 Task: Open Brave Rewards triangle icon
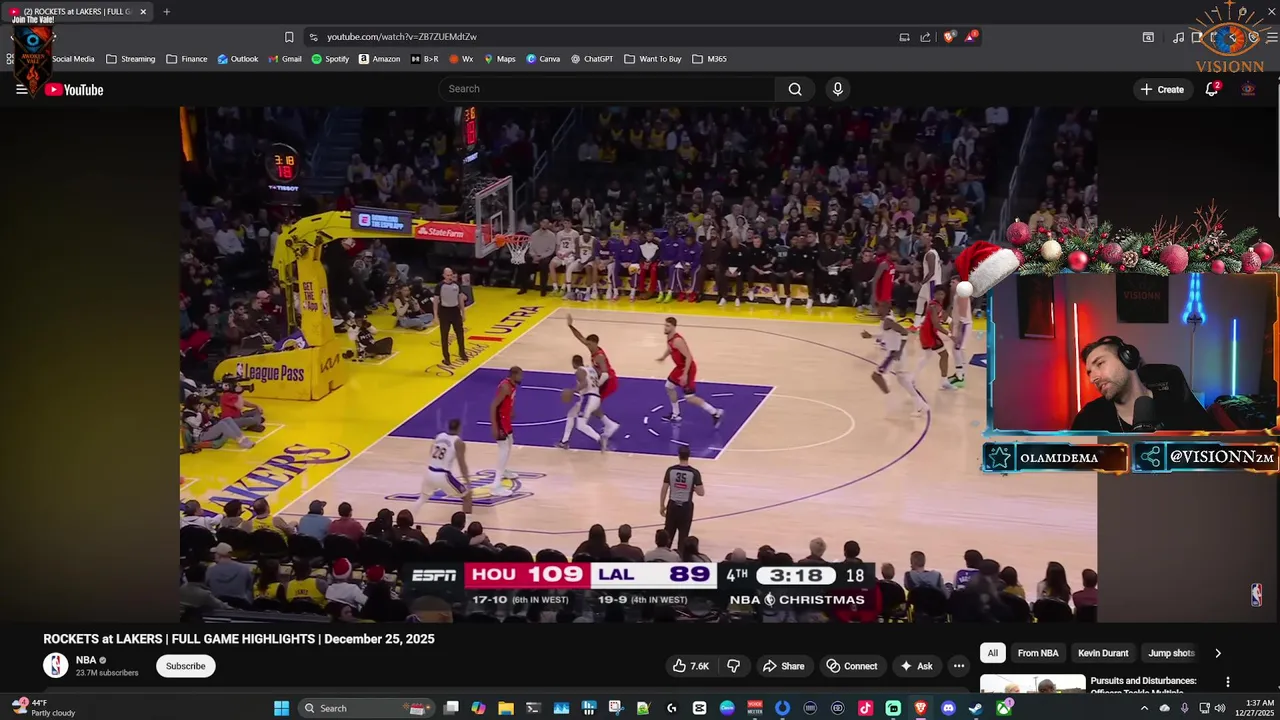[x=971, y=37]
